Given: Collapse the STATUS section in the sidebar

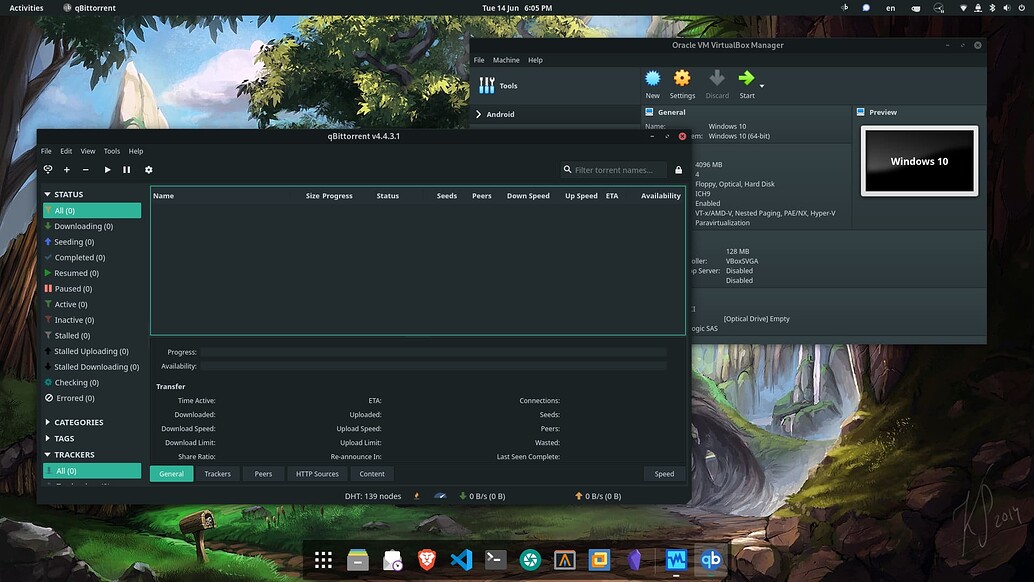Looking at the screenshot, I should tap(47, 195).
